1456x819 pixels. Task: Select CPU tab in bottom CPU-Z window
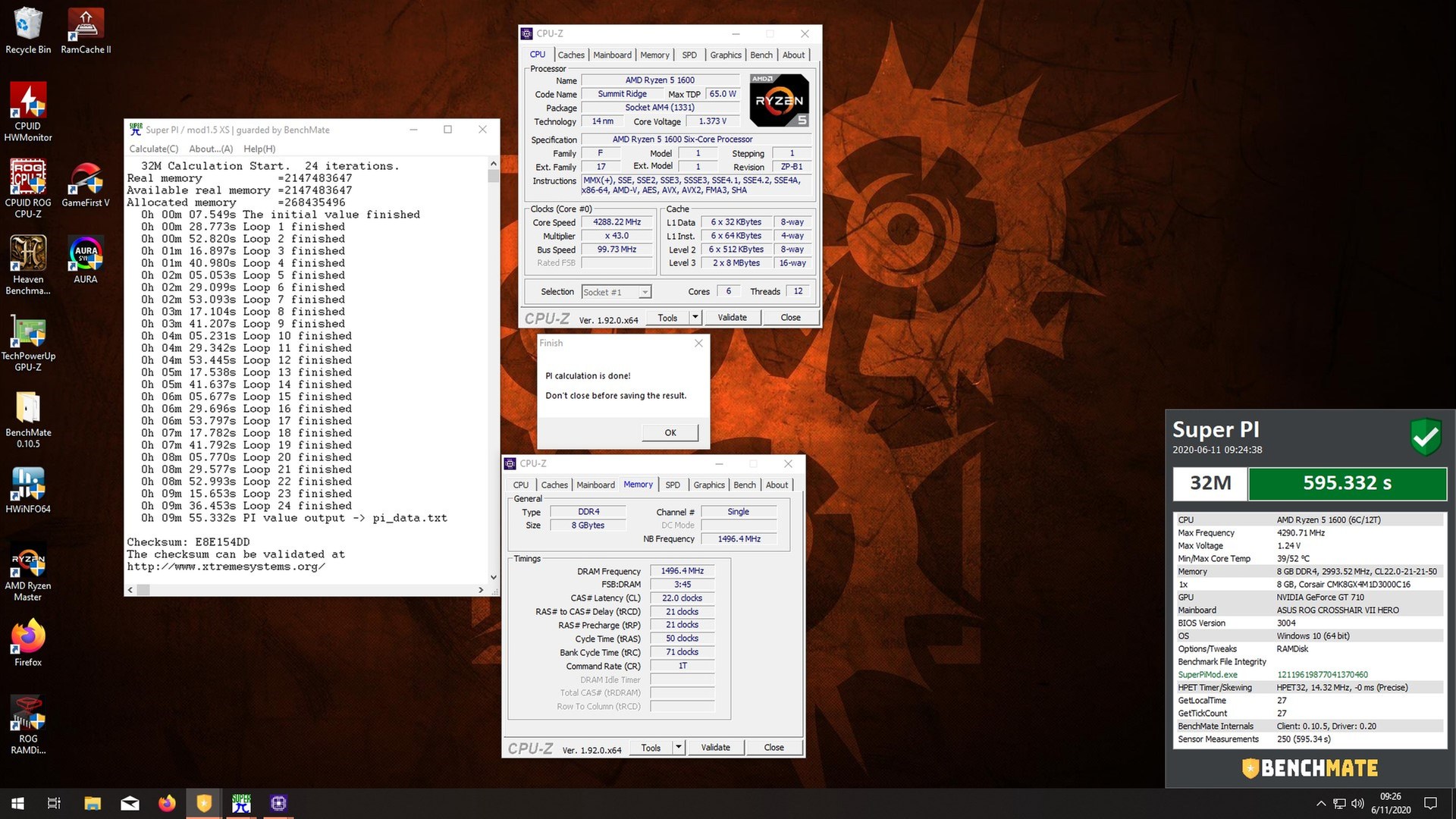(x=521, y=485)
